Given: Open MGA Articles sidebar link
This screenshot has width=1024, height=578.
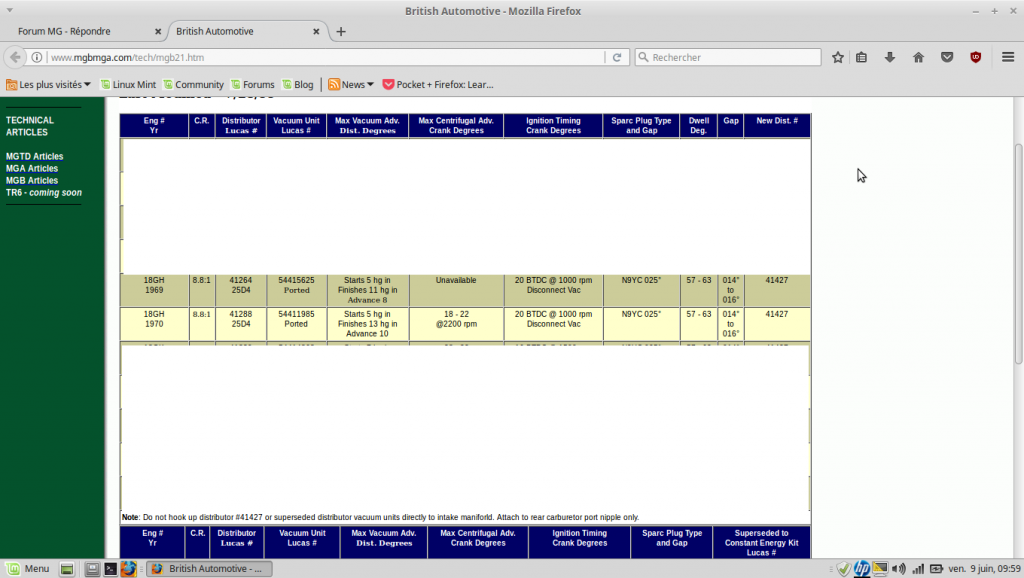Looking at the screenshot, I should pyautogui.click(x=32, y=169).
